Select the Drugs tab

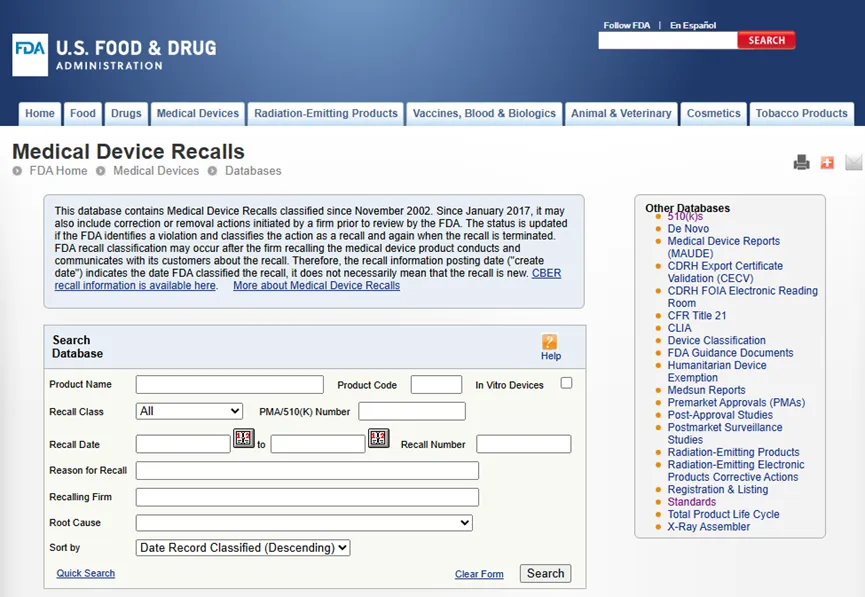click(126, 114)
